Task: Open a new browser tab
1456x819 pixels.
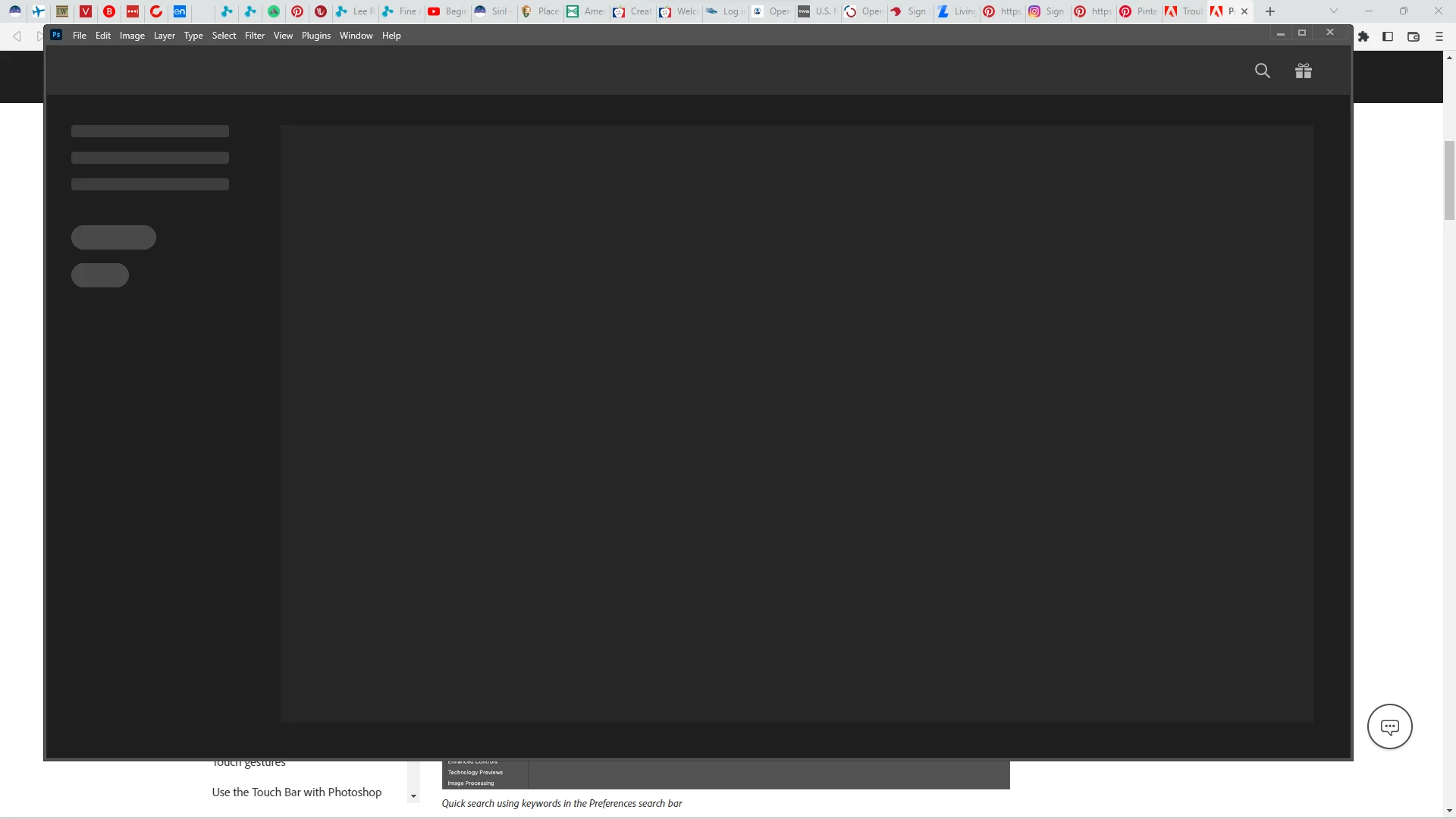Action: 1270,11
